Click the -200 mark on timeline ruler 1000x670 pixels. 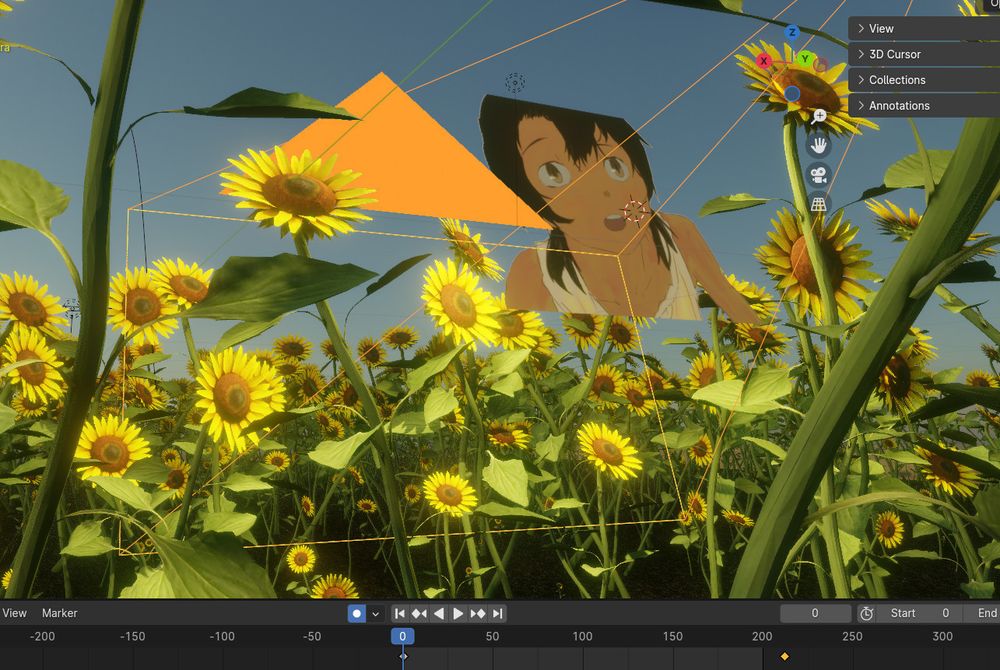42,636
